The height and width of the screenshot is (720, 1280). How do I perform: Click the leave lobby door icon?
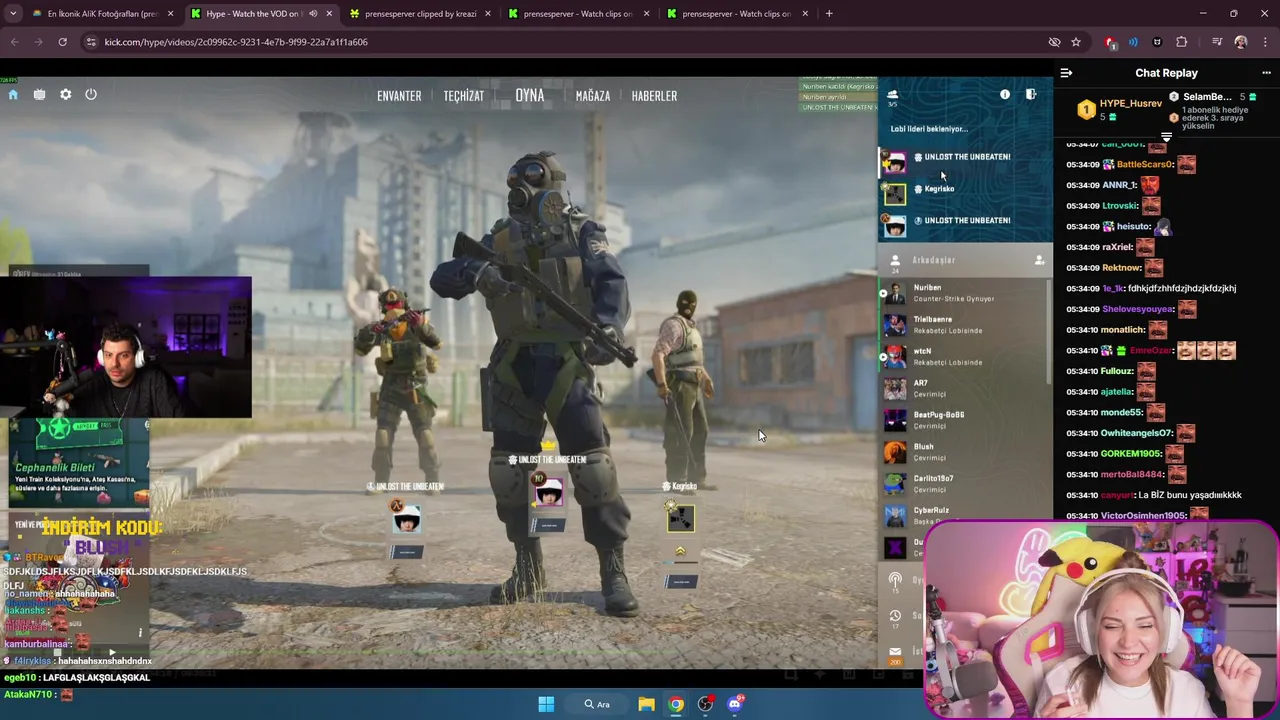coord(1031,94)
